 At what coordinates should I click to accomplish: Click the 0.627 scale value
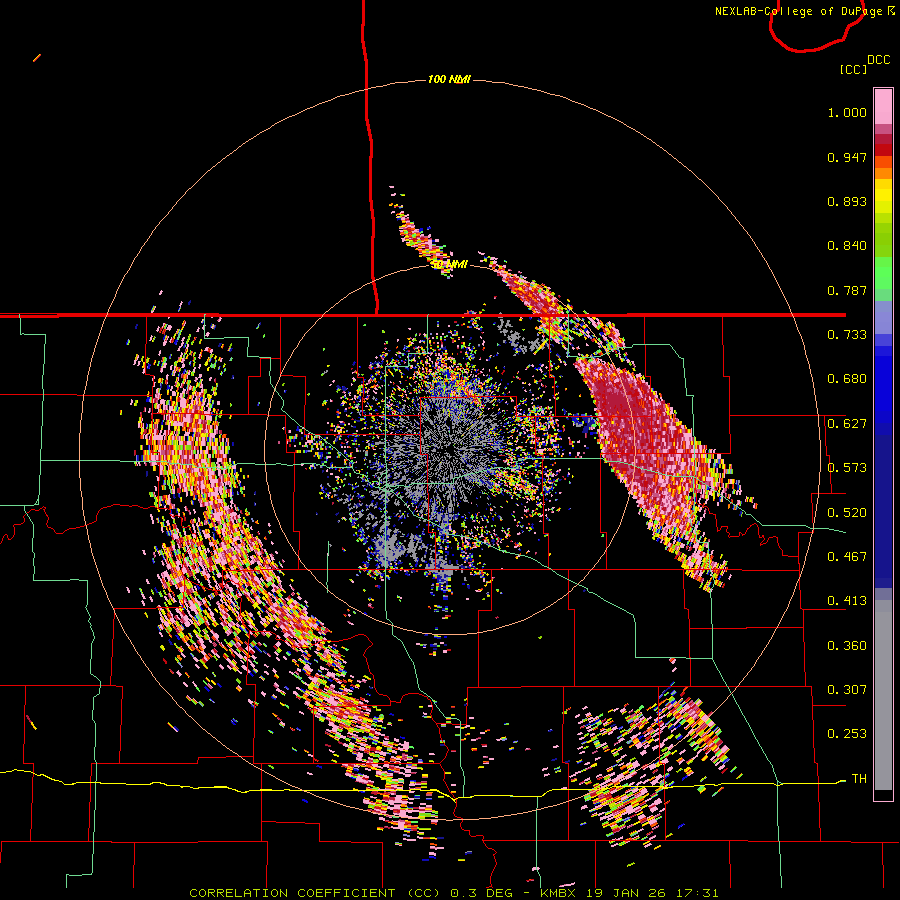click(847, 424)
